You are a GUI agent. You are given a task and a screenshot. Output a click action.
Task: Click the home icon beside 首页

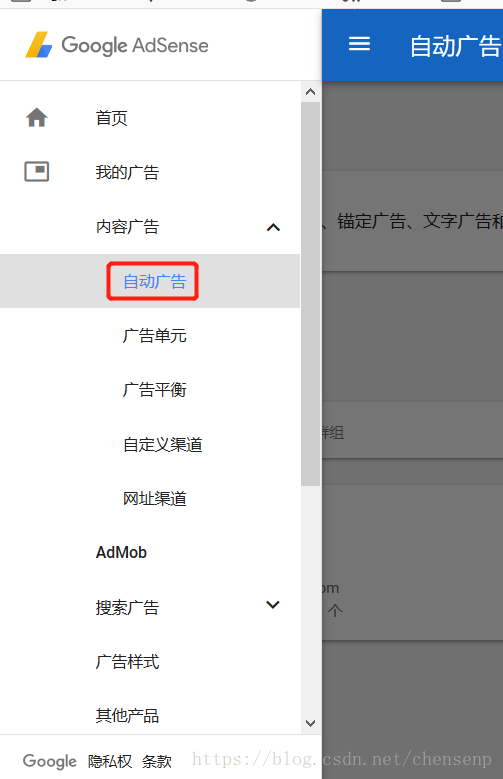[37, 118]
